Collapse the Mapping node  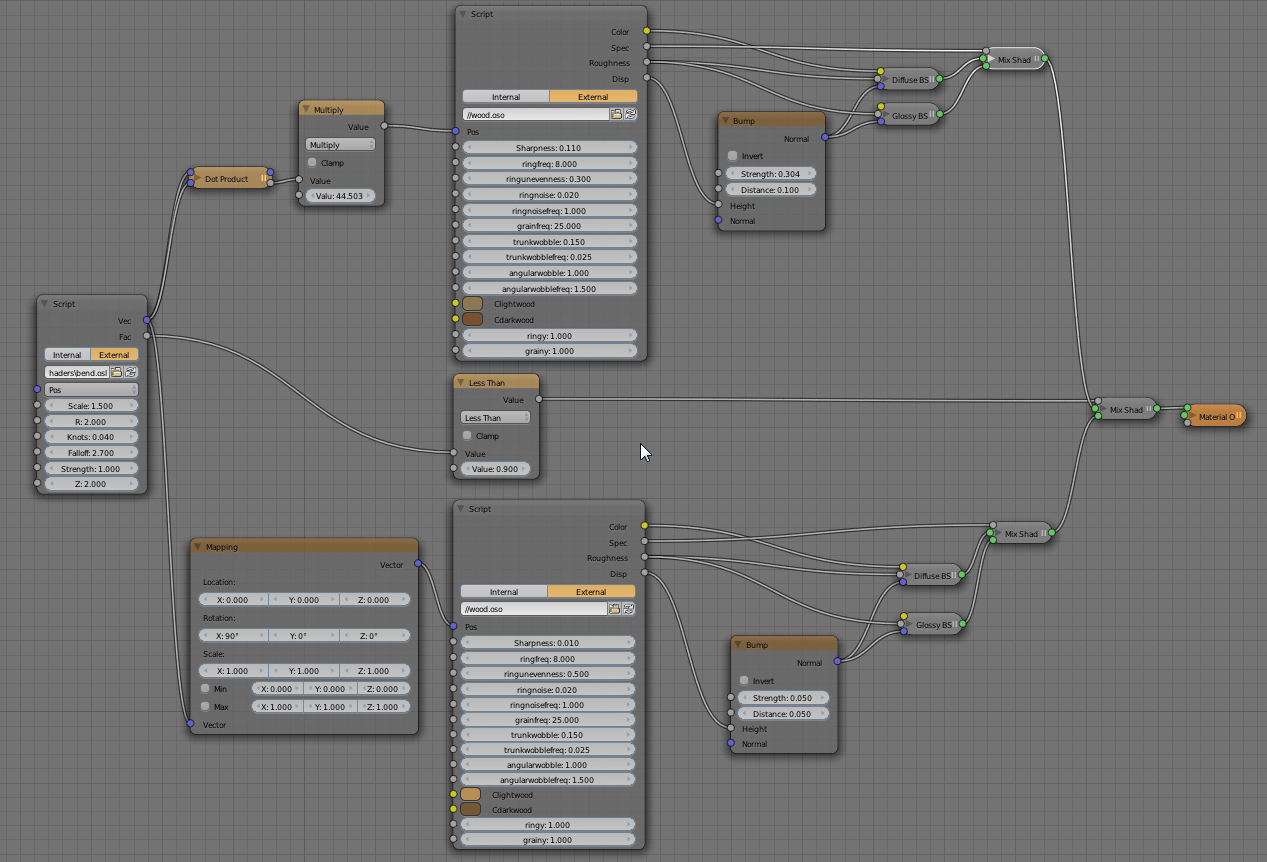pos(198,547)
